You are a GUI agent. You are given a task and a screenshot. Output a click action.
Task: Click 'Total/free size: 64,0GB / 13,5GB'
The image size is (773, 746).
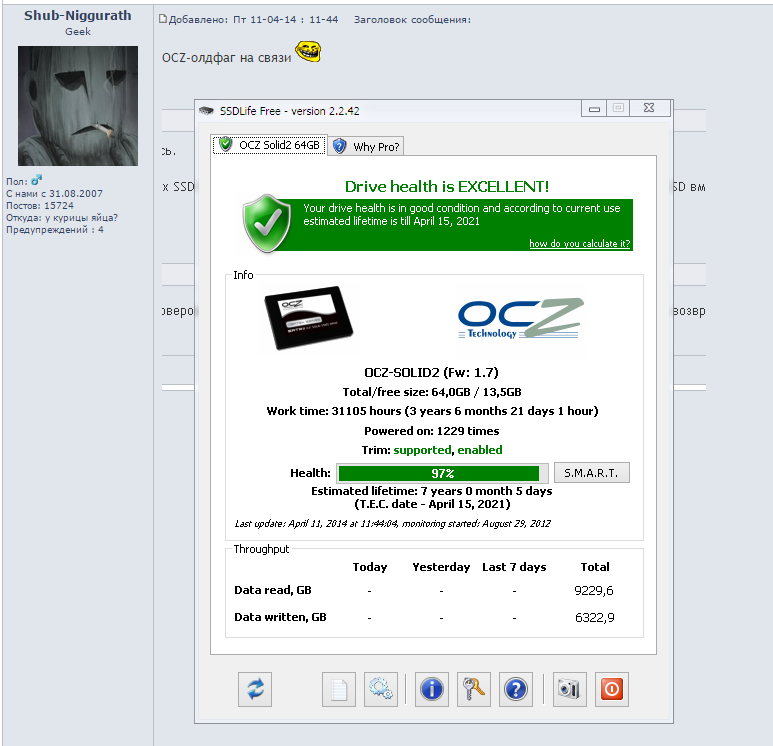coord(432,392)
